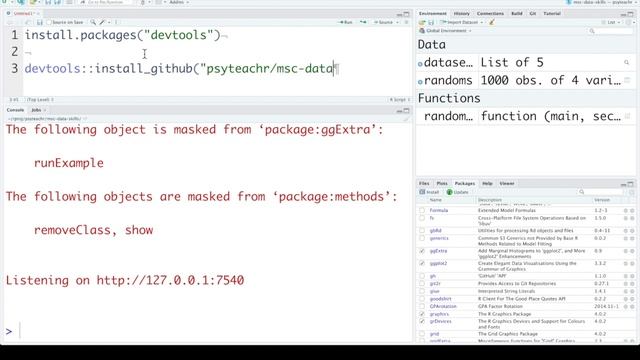This screenshot has height=360, width=640.
Task: Click the find/replace magnifier in the editor toolbar
Action: [93, 22]
